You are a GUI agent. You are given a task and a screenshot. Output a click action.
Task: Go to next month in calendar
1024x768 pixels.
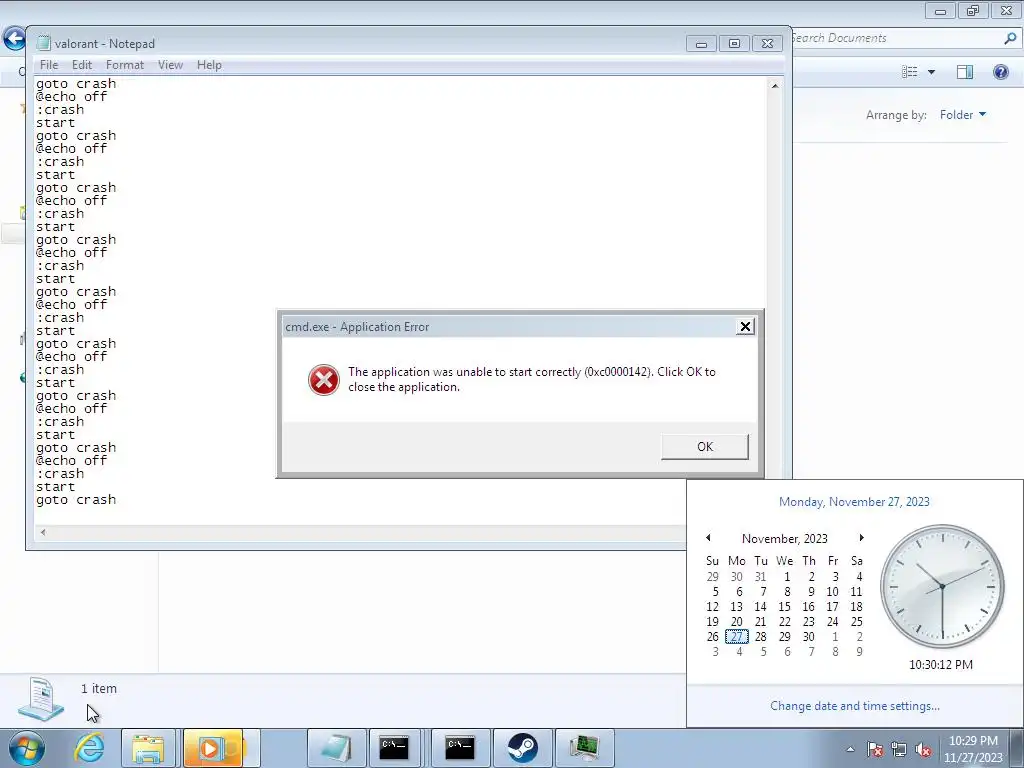861,538
